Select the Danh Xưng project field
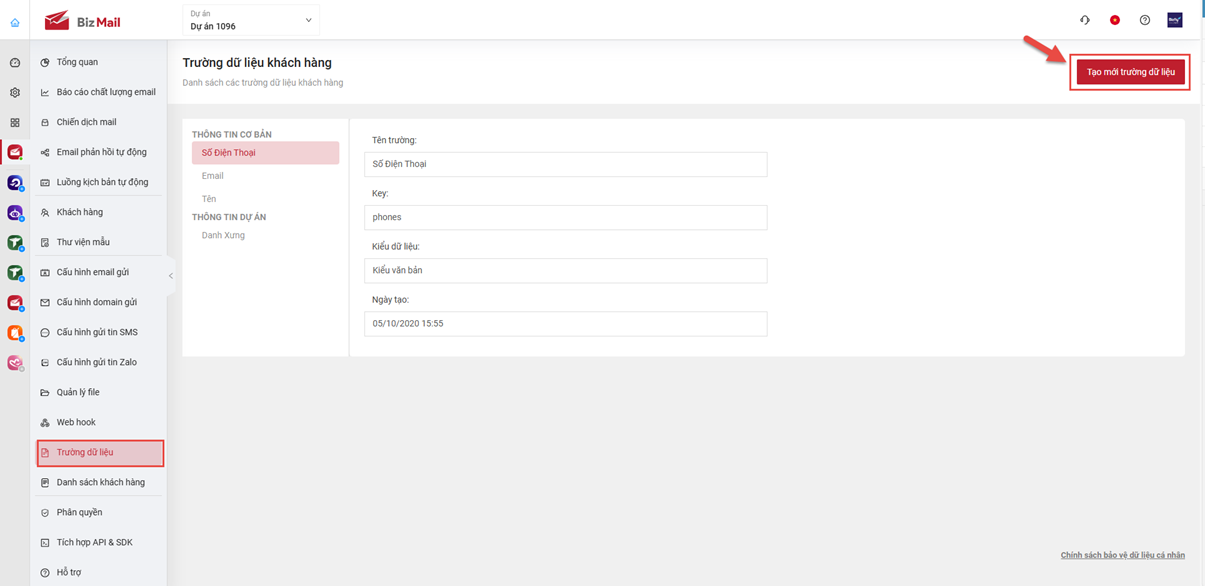Viewport: 1205px width, 586px height. tap(223, 236)
